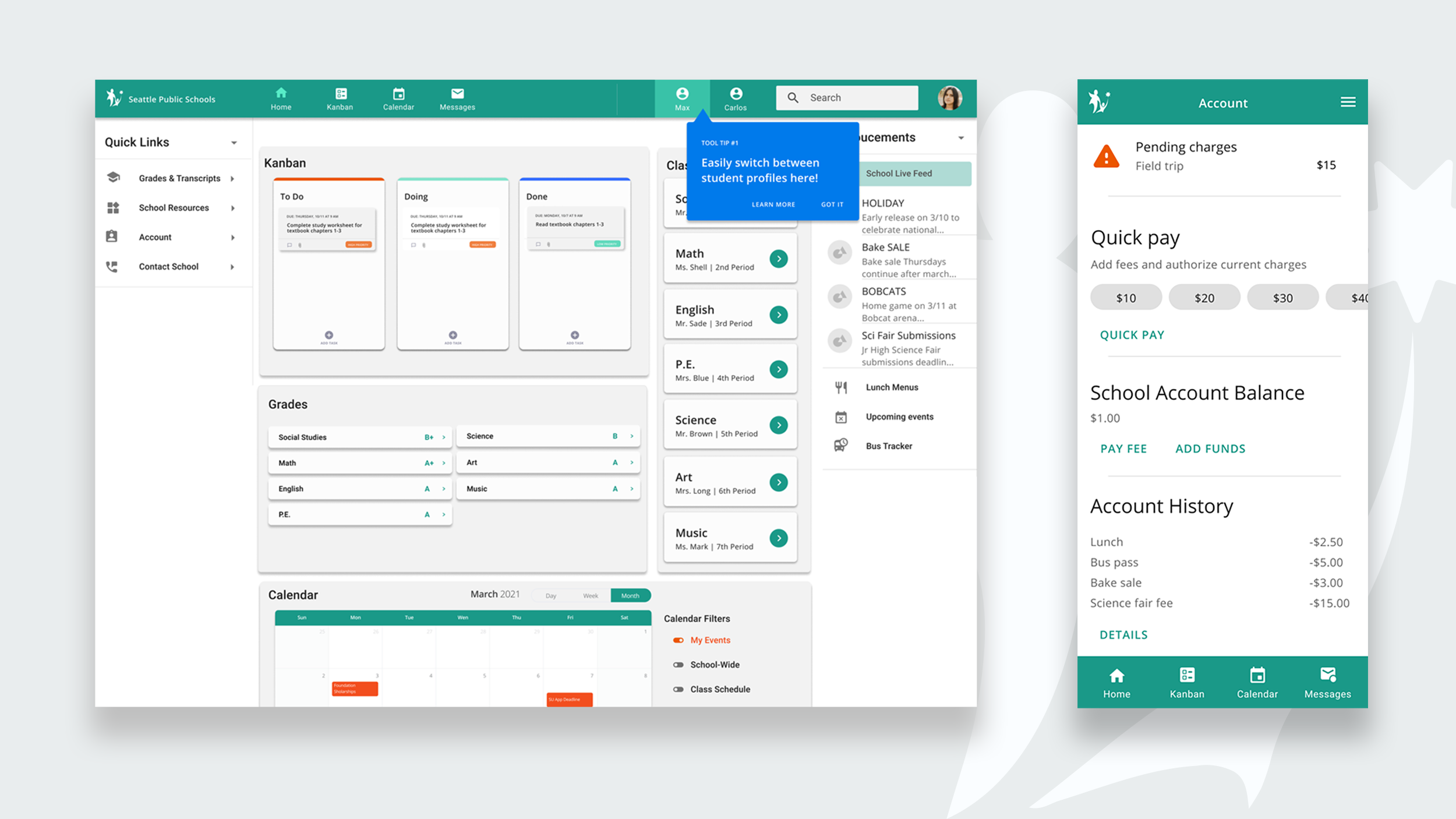
Task: Collapse the Quick Links panel
Action: click(234, 143)
